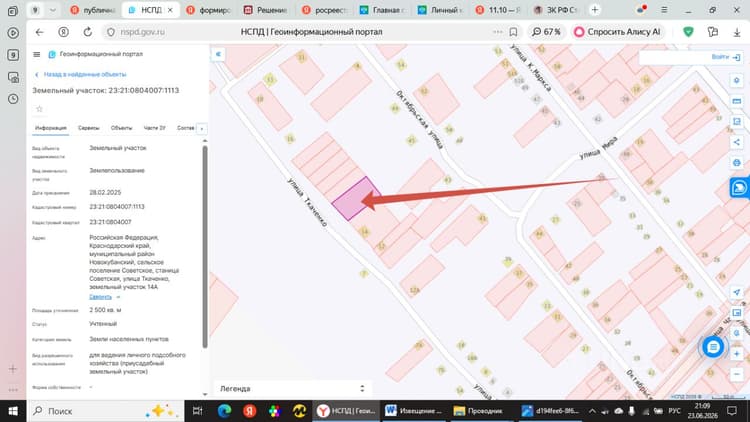Open Word document Извещение in taskbar
The height and width of the screenshot is (422, 750).
[414, 411]
